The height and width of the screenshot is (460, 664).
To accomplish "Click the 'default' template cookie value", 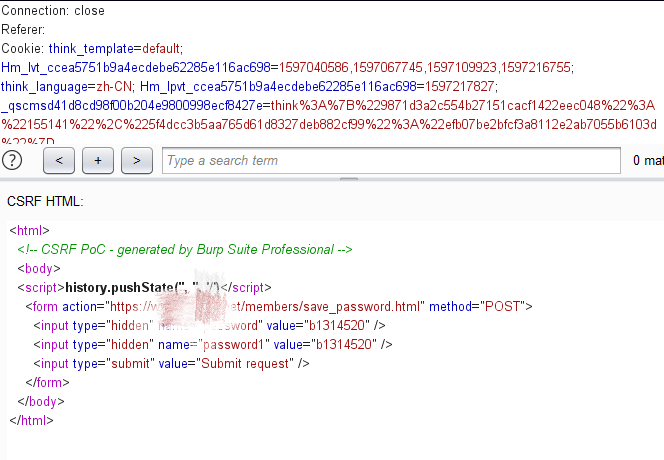I will (x=161, y=49).
